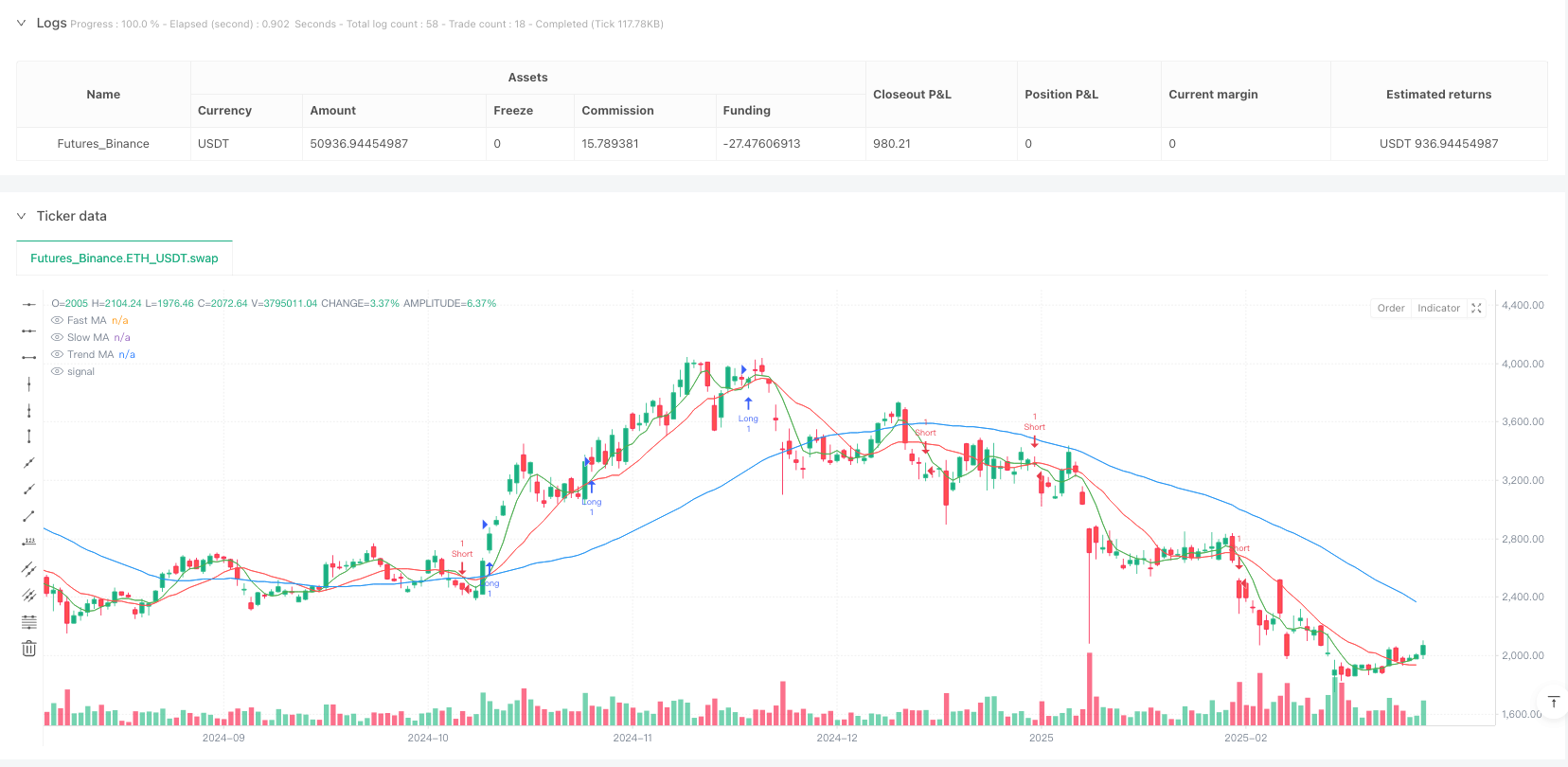
Task: Collapse the Ticker data section
Action: click(x=22, y=216)
